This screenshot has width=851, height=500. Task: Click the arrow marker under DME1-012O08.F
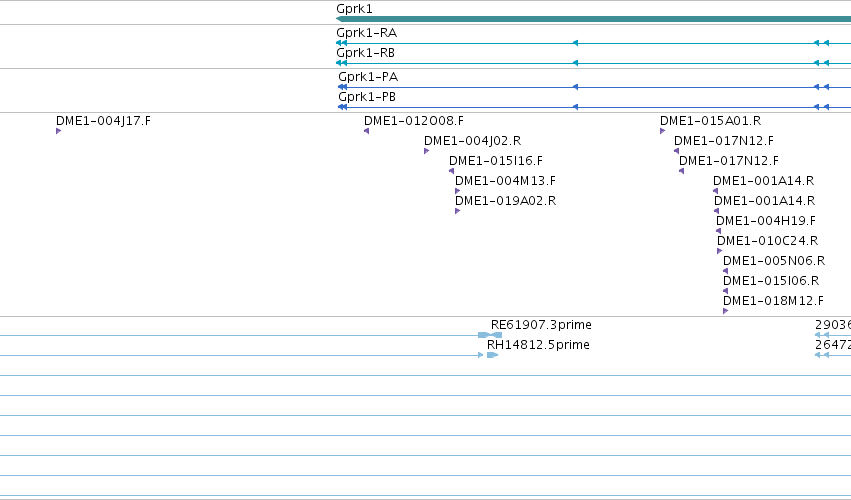pyautogui.click(x=367, y=131)
